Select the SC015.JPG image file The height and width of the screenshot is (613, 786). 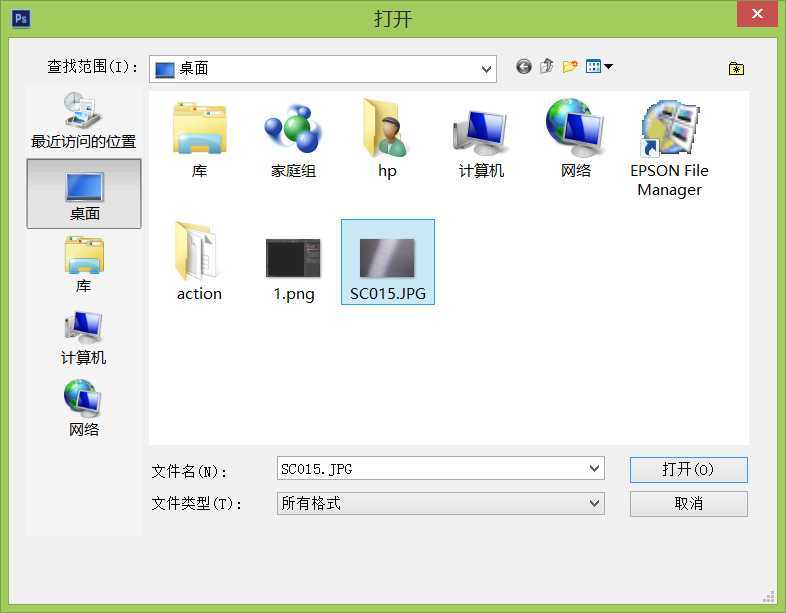pos(387,262)
